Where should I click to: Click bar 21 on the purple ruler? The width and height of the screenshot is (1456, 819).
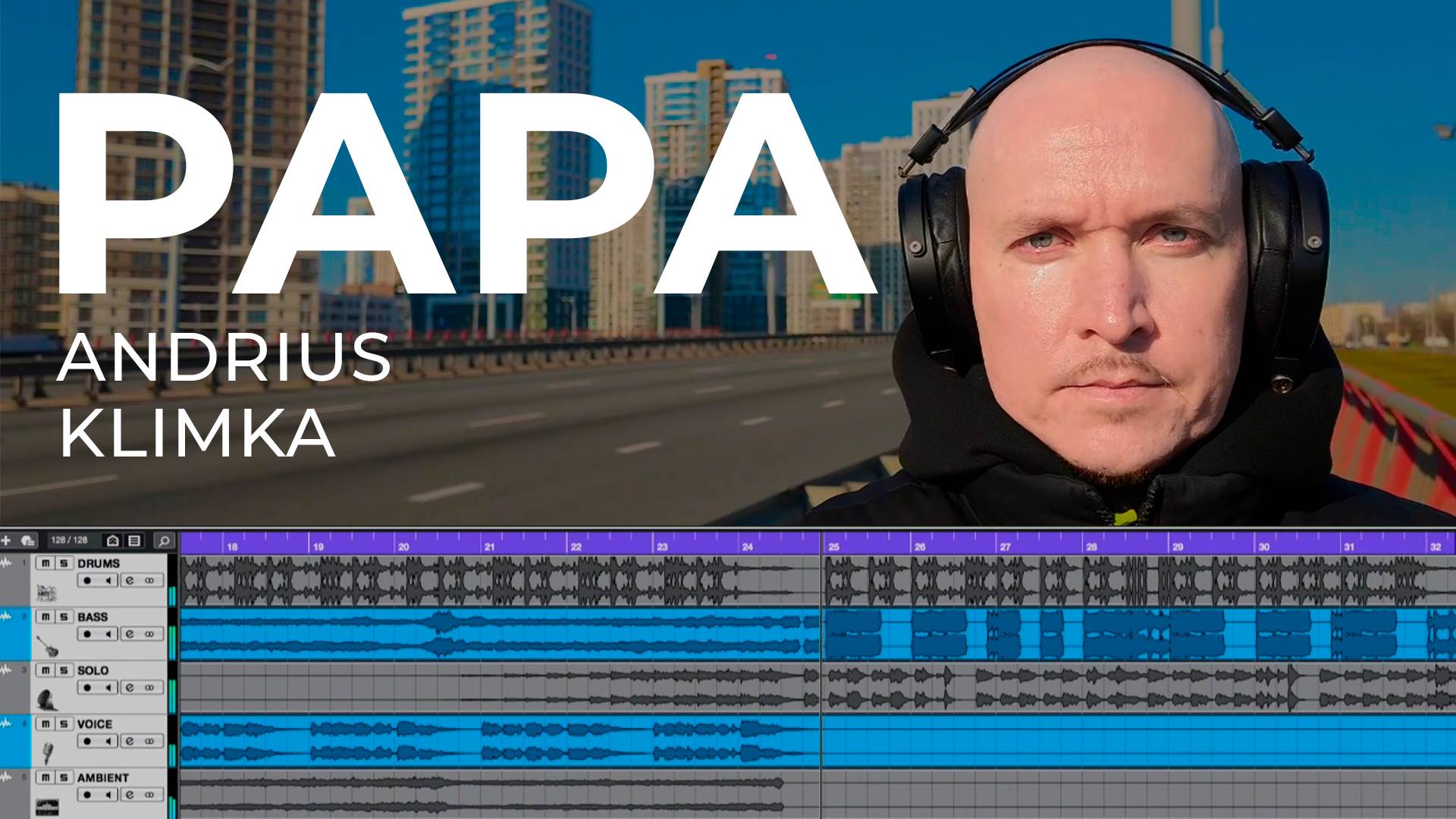coord(489,546)
